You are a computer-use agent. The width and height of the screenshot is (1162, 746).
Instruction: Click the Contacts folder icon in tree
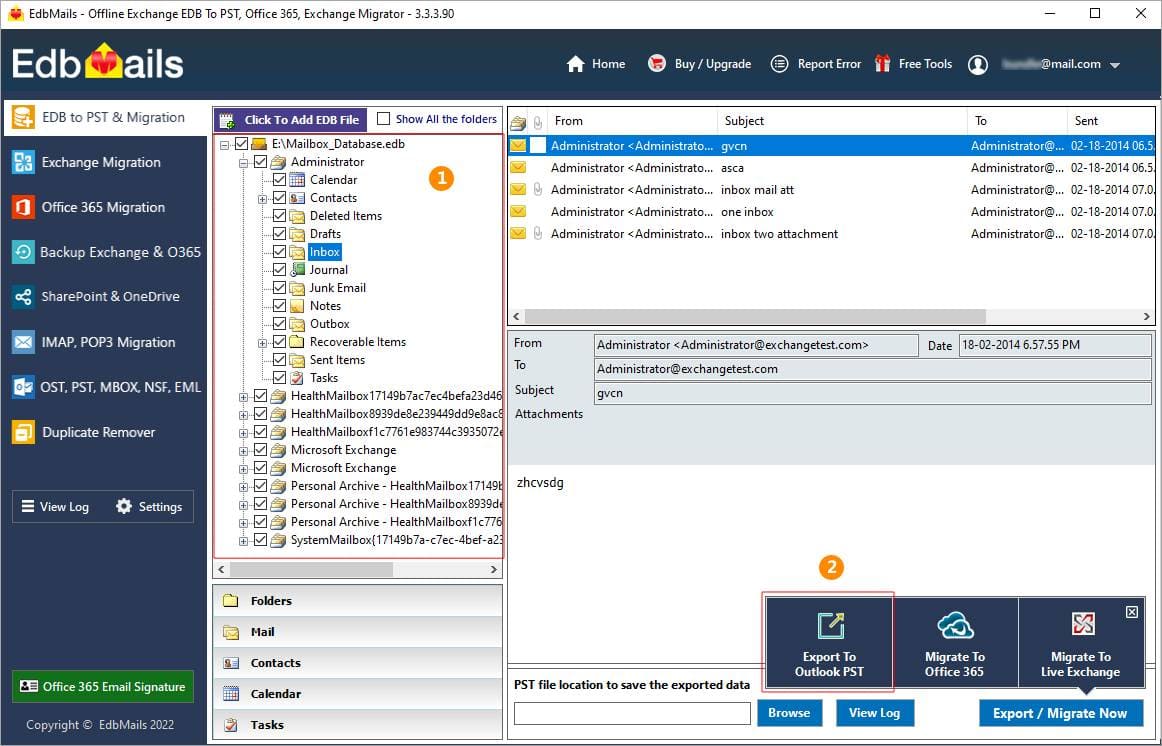(297, 198)
